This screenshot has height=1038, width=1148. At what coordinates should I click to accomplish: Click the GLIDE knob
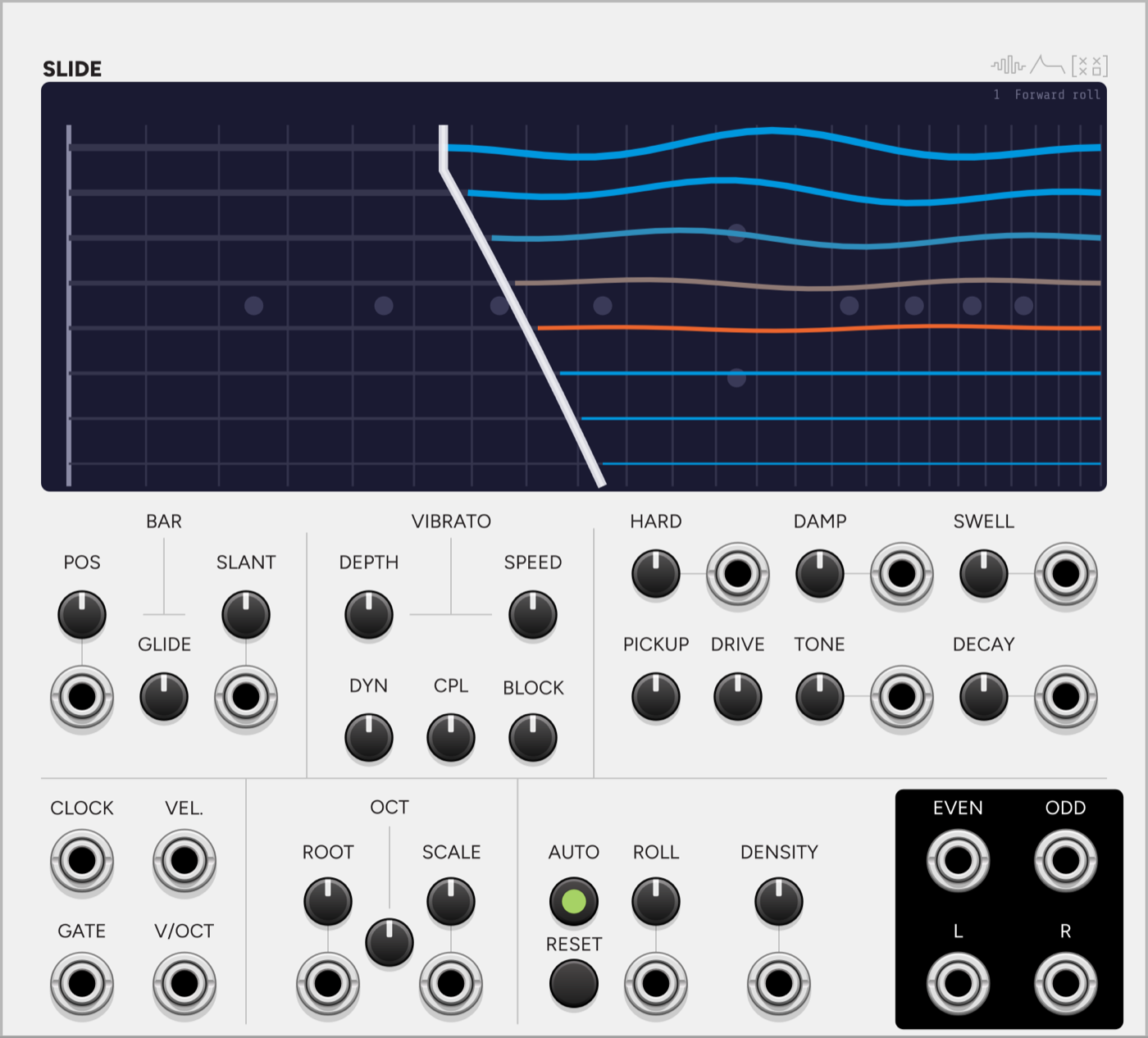pyautogui.click(x=164, y=697)
